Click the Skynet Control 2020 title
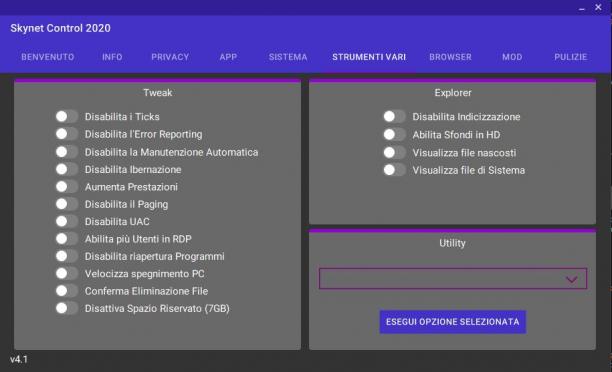The width and height of the screenshot is (612, 372). [60, 28]
